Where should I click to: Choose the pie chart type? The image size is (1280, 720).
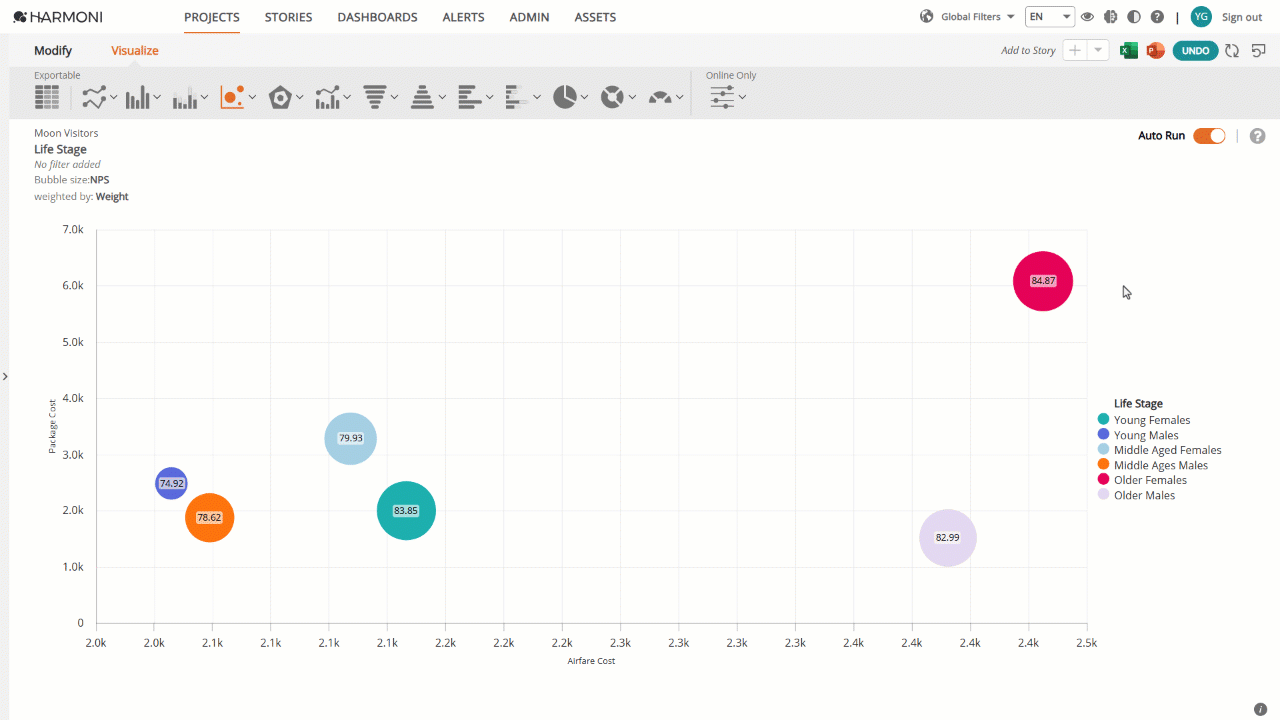pyautogui.click(x=565, y=97)
